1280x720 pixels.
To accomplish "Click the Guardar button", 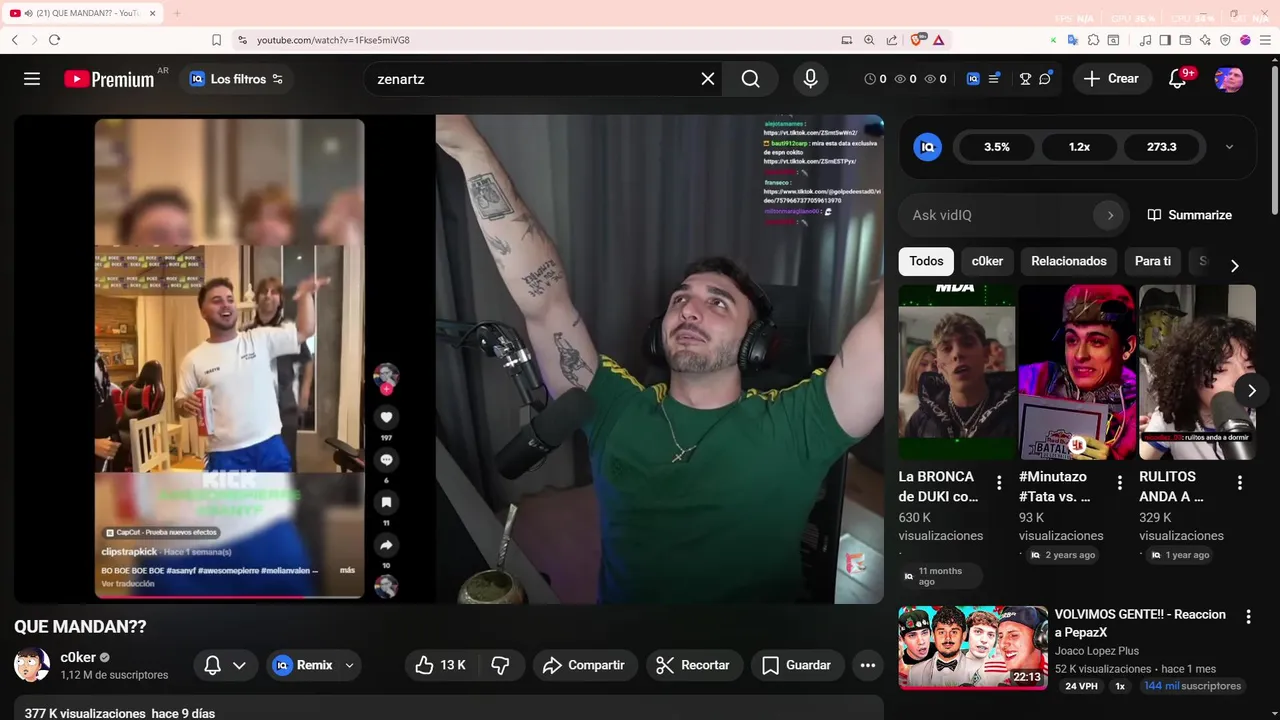I will coord(796,665).
